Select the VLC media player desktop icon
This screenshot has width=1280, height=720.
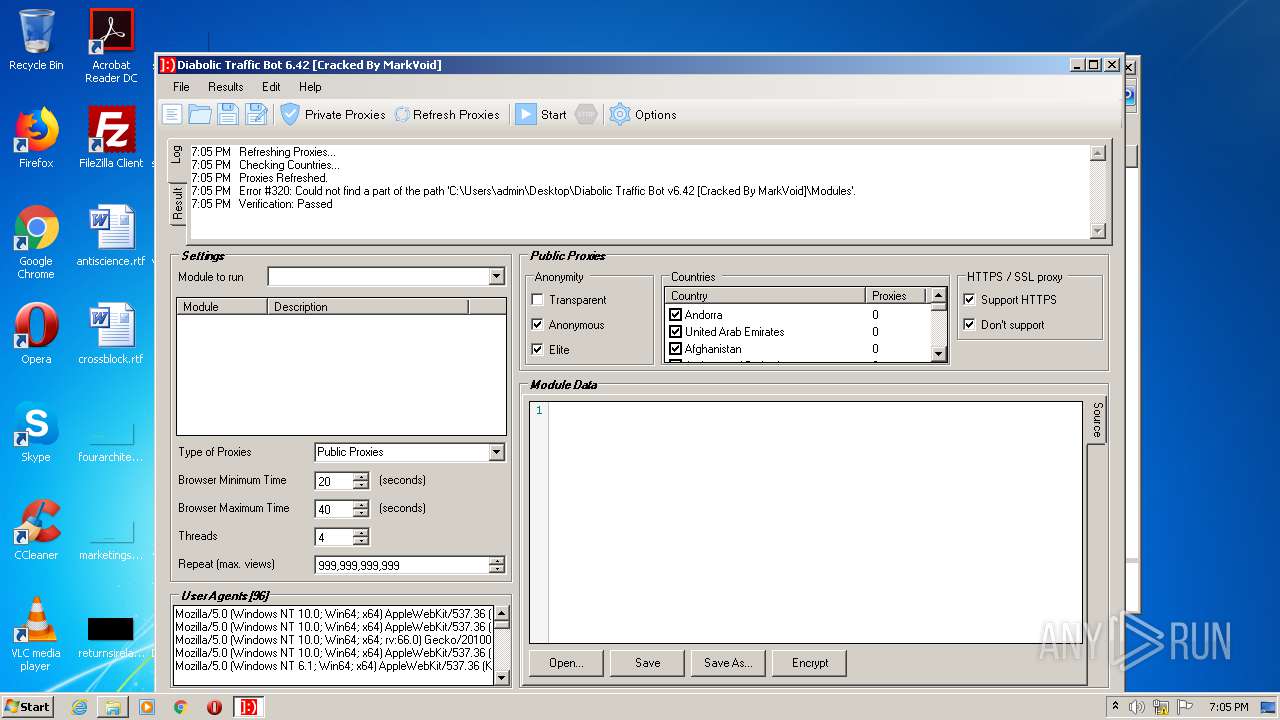pos(36,634)
